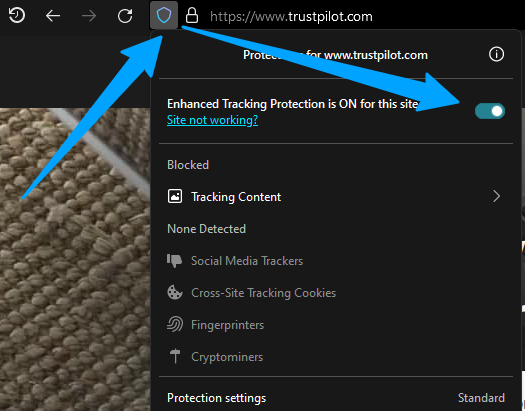Click the forward navigation arrow
525x411 pixels.
point(89,16)
